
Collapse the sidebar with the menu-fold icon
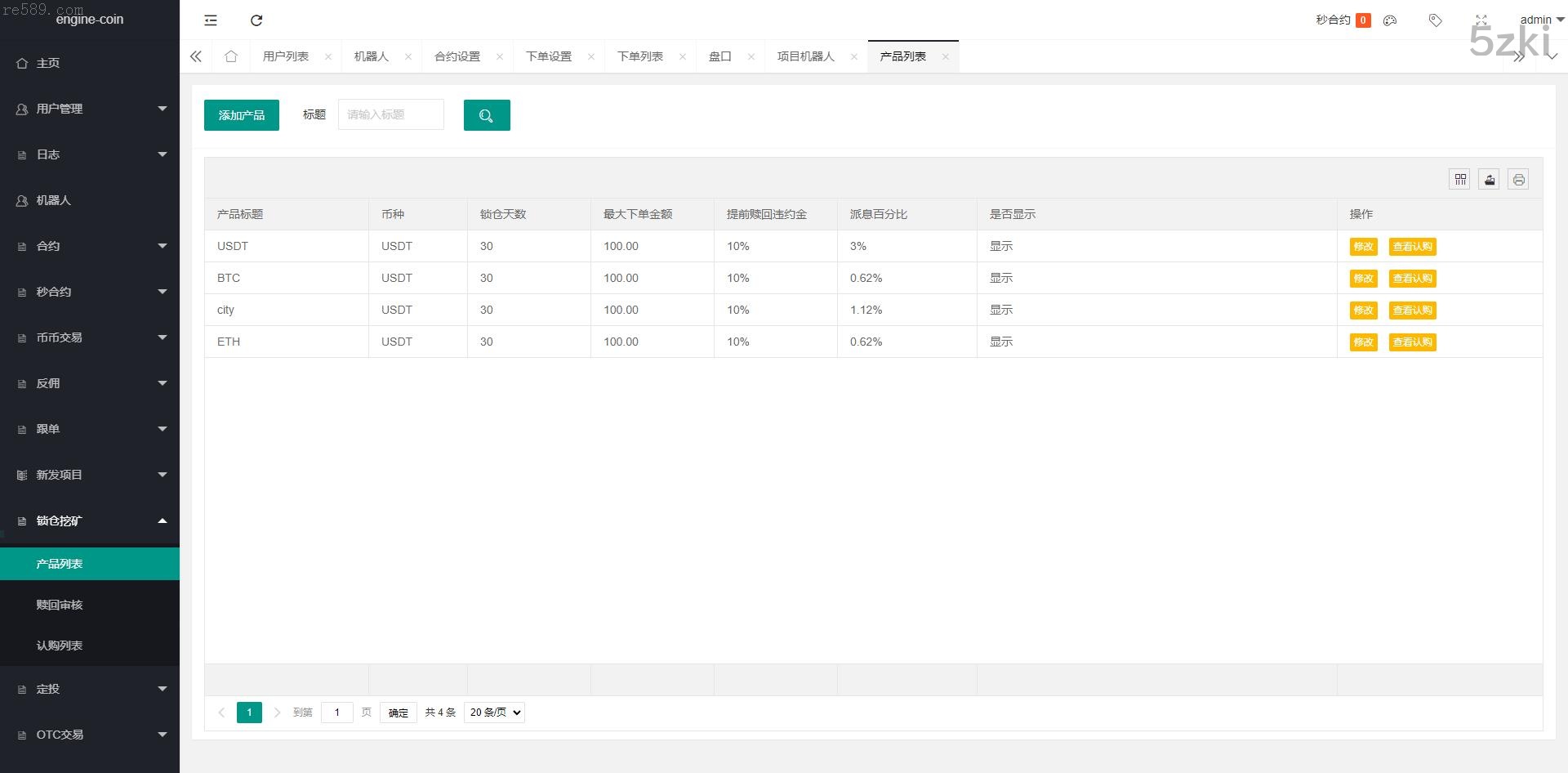[211, 20]
